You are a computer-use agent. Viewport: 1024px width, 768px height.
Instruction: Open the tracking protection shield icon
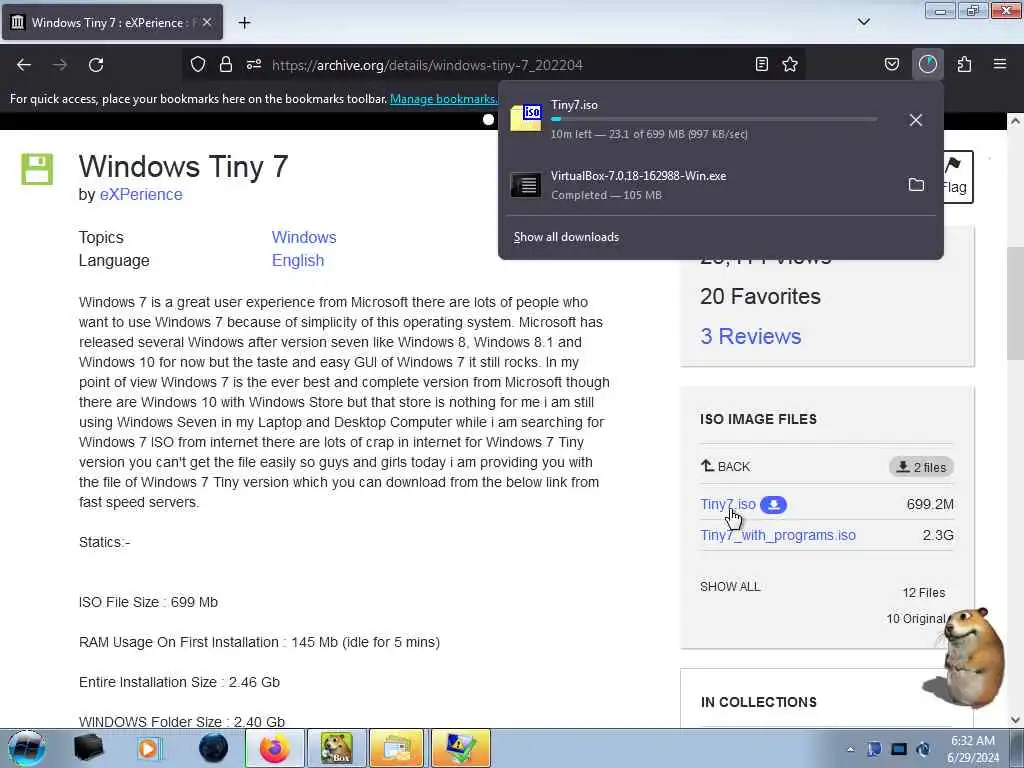[x=198, y=65]
